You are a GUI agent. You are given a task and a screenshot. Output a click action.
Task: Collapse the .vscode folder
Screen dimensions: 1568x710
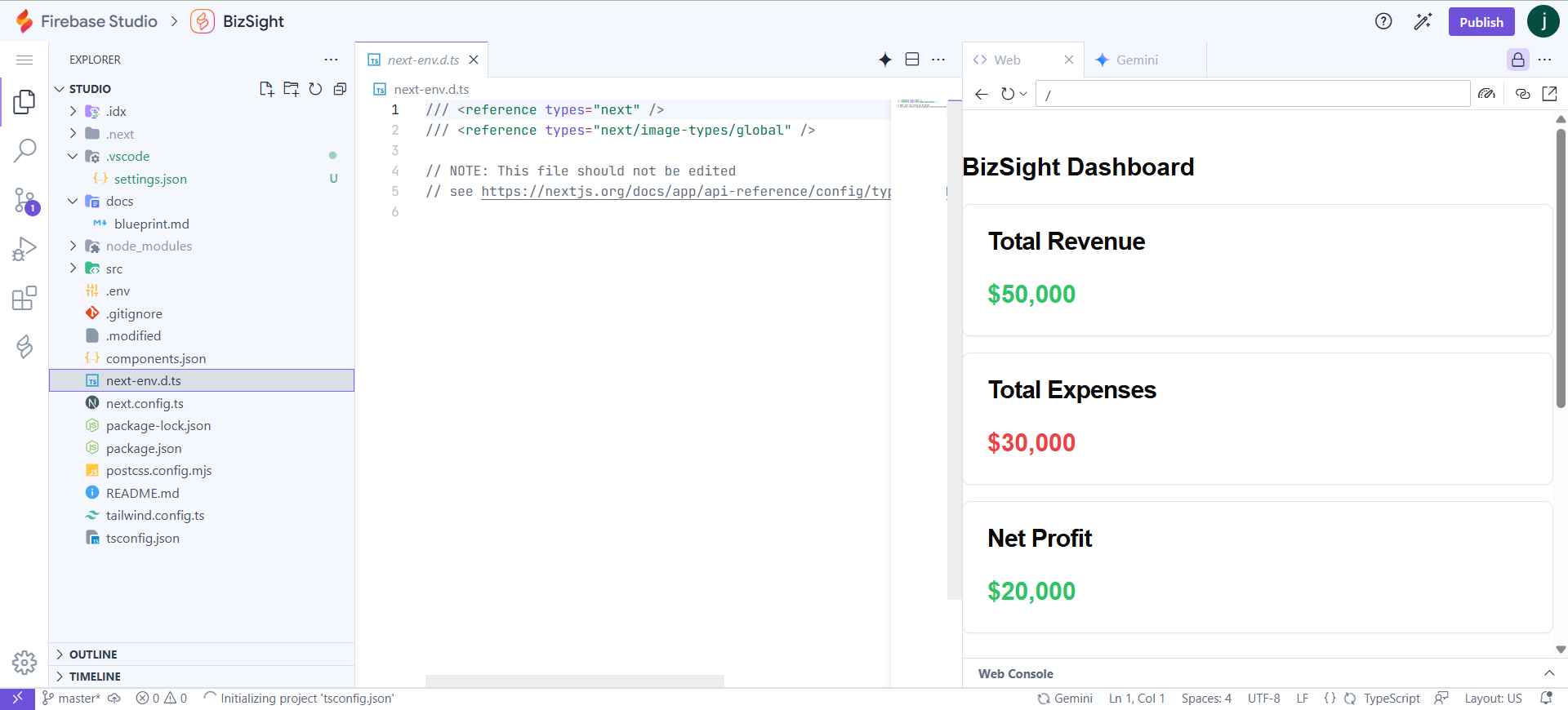point(73,156)
